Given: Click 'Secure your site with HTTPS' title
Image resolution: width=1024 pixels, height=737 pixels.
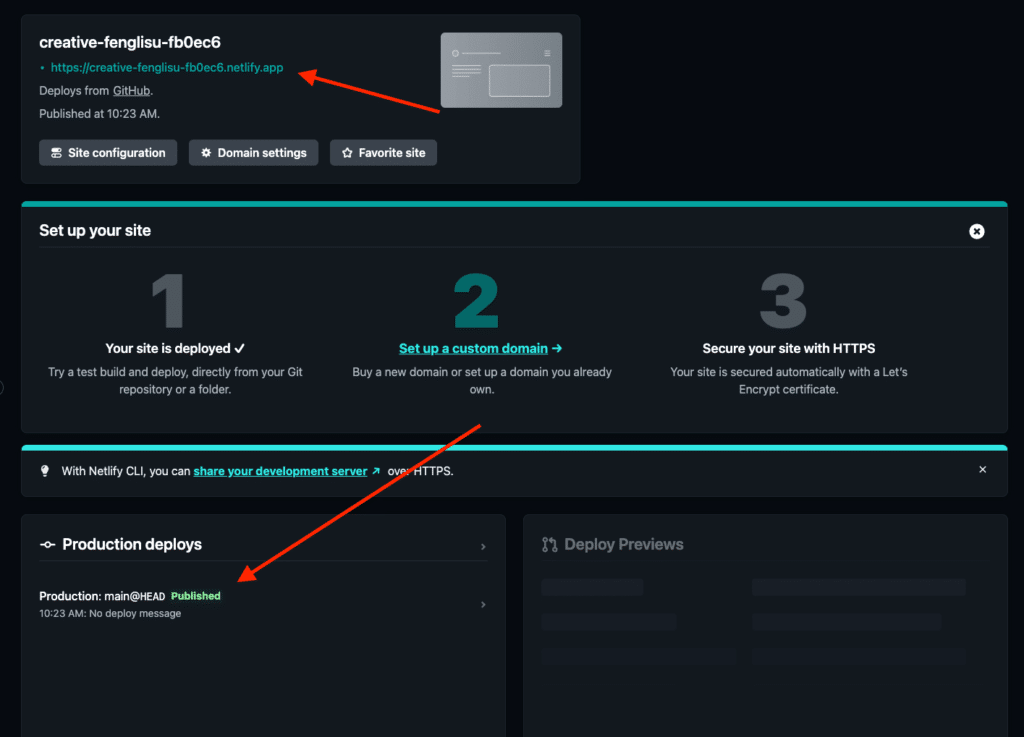Looking at the screenshot, I should click(x=789, y=349).
